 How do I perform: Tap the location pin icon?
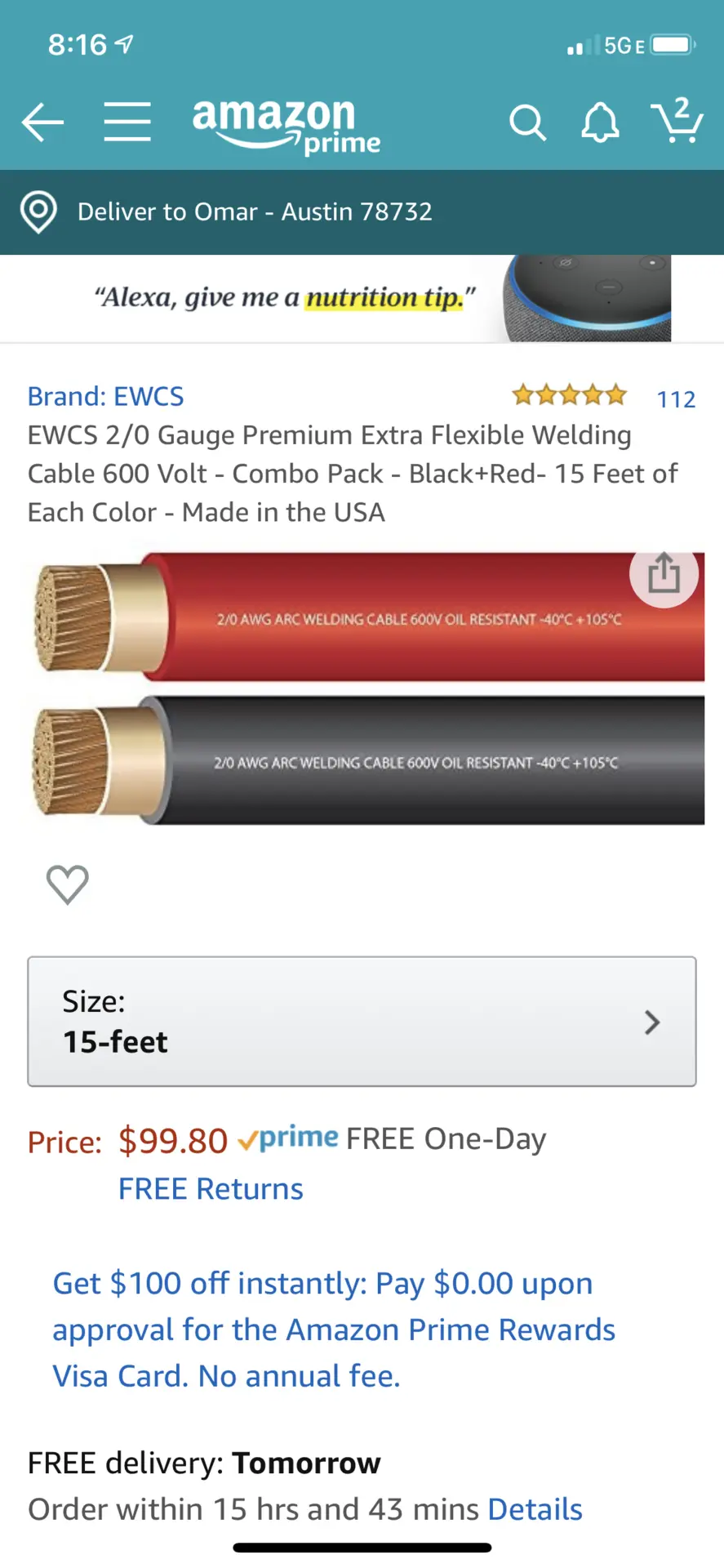coord(38,212)
